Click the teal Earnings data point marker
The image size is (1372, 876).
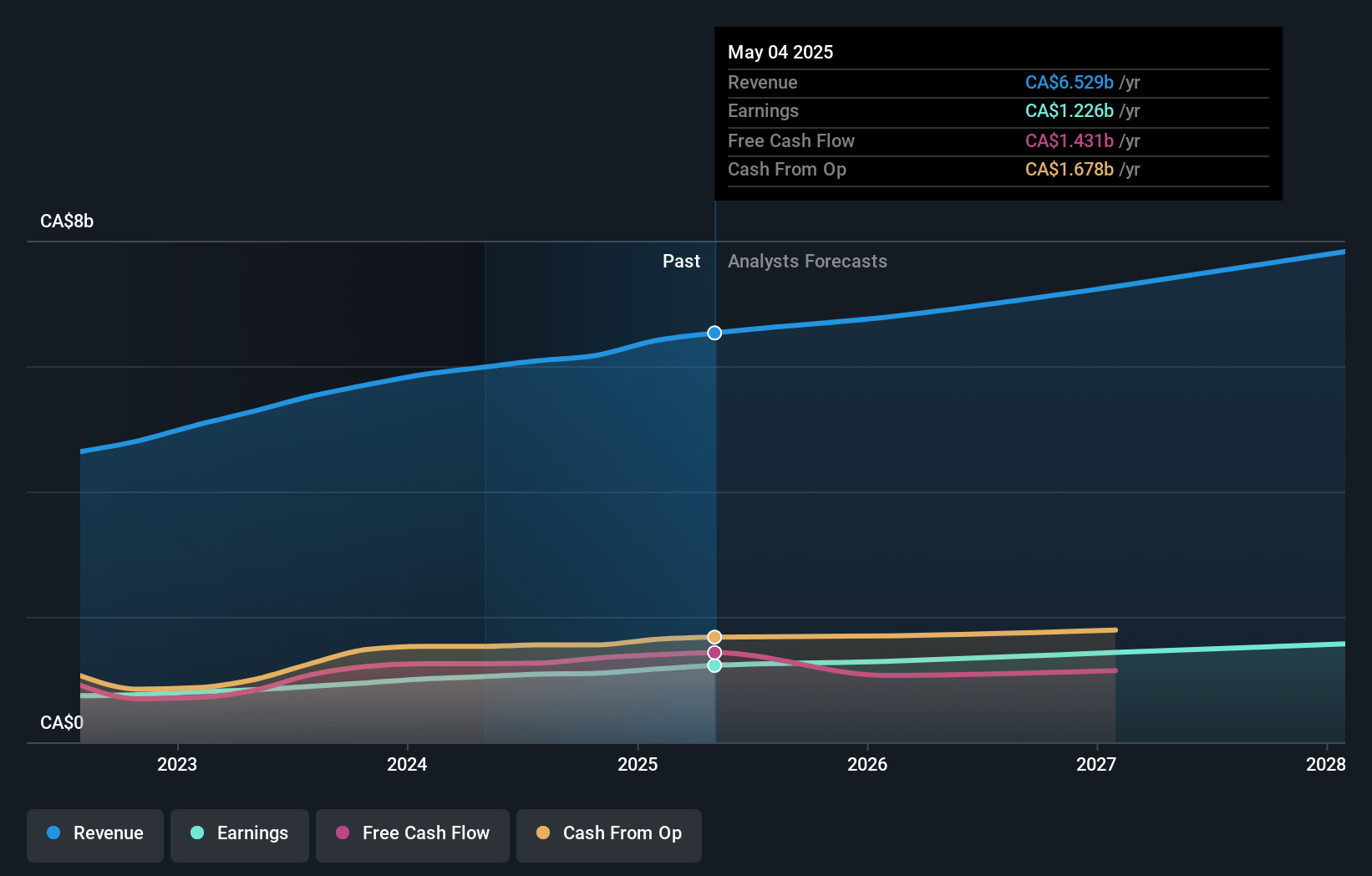click(714, 665)
